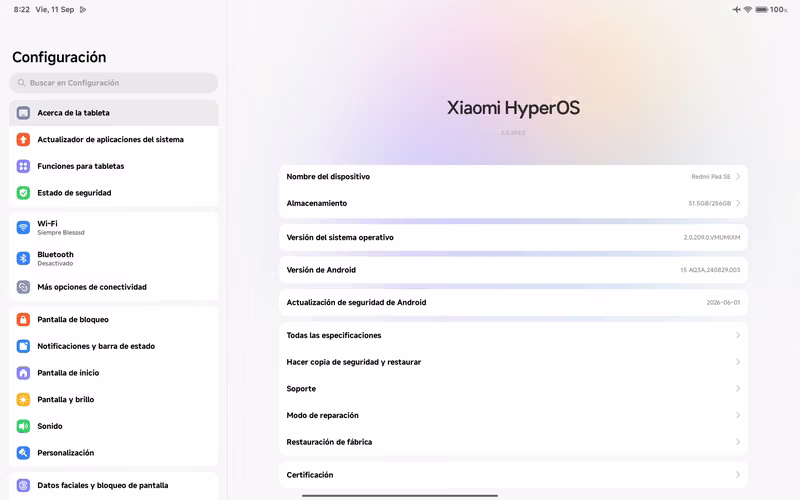Open Sonido settings

point(114,426)
